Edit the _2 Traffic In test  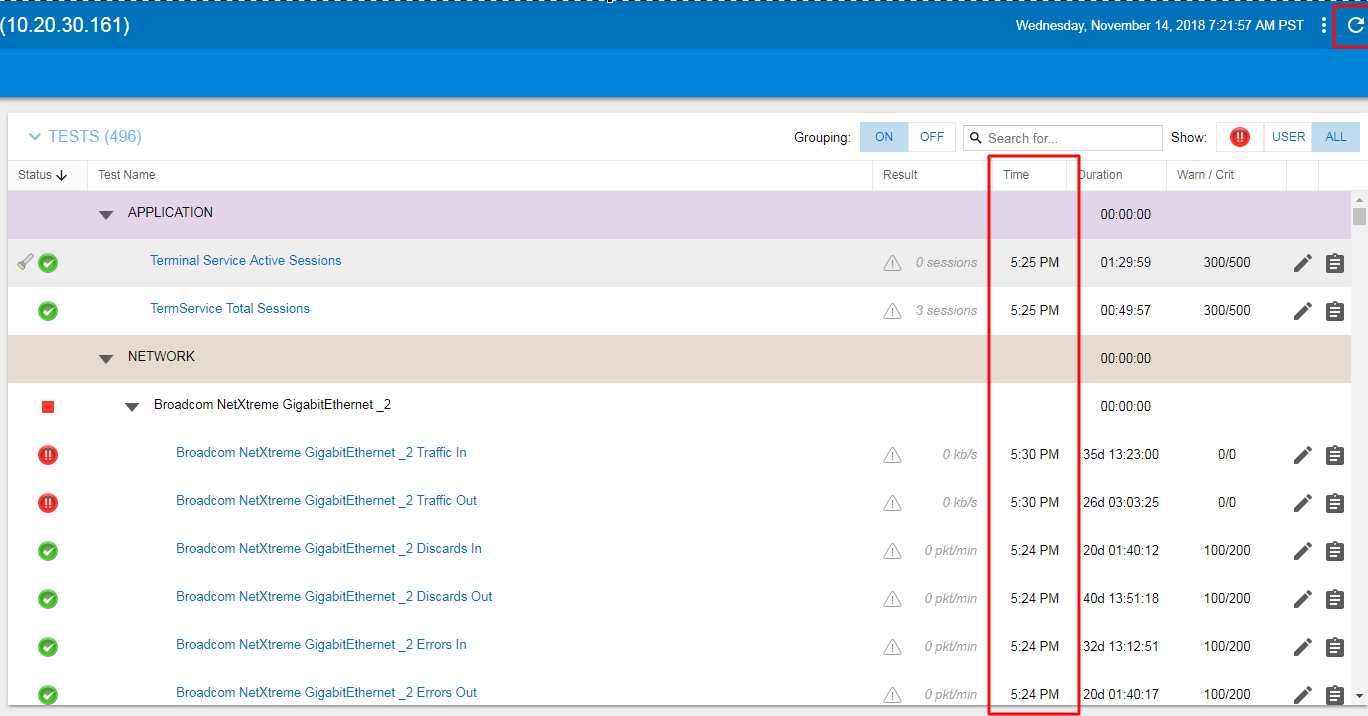1302,455
